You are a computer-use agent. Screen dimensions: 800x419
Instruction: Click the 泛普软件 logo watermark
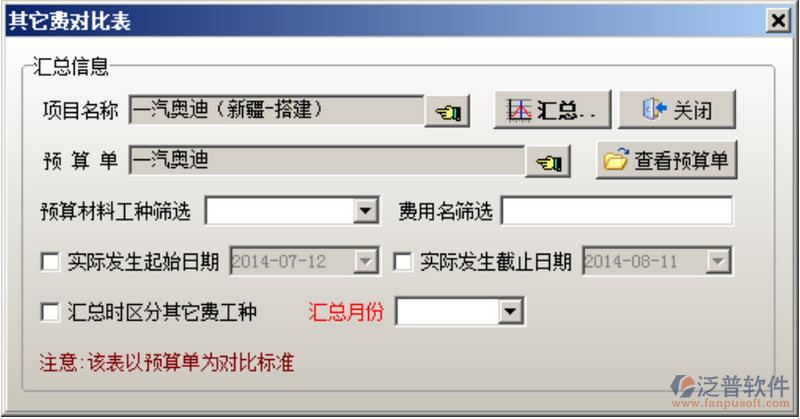pyautogui.click(x=730, y=387)
